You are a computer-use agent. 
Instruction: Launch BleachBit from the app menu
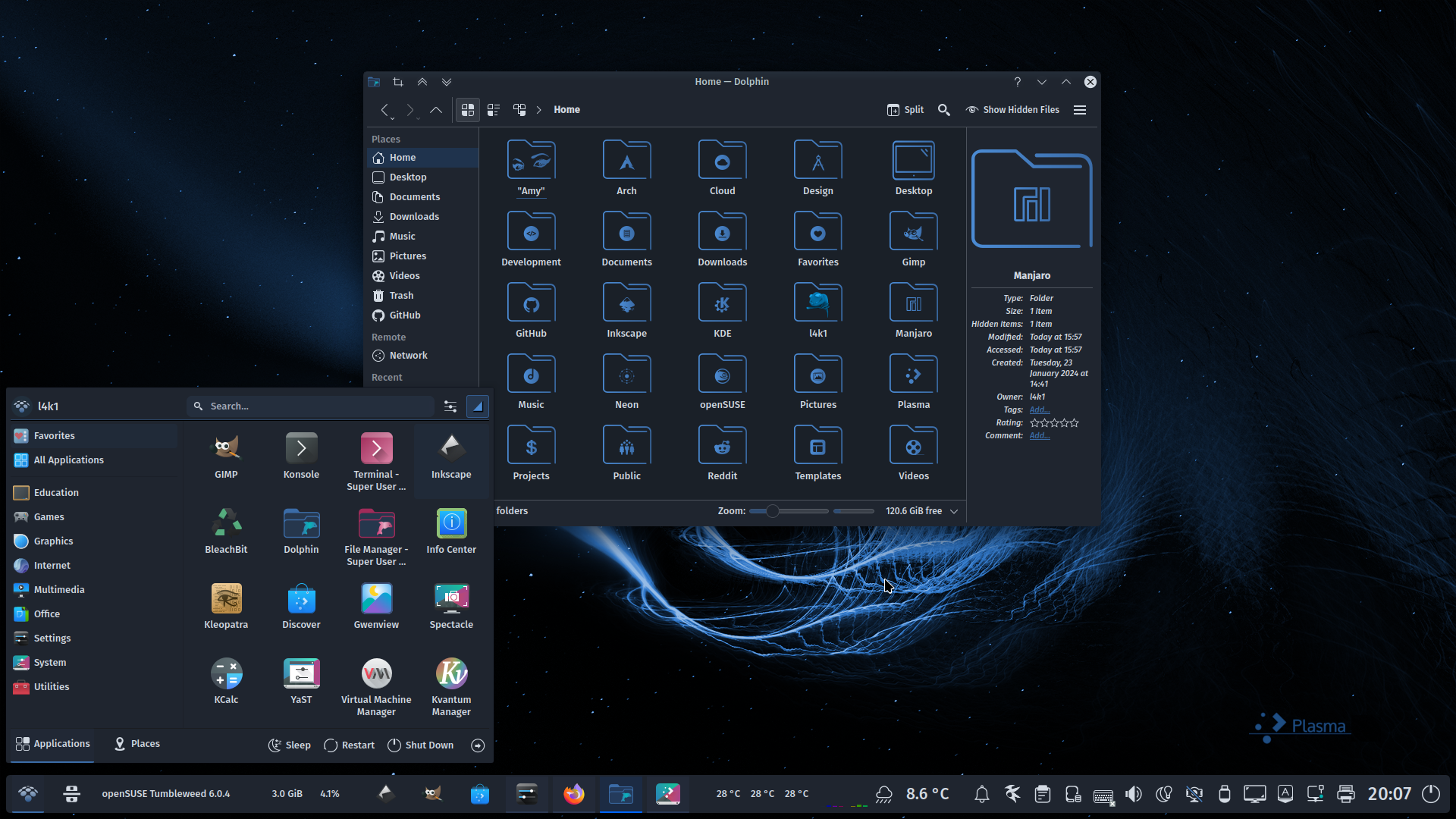(226, 532)
